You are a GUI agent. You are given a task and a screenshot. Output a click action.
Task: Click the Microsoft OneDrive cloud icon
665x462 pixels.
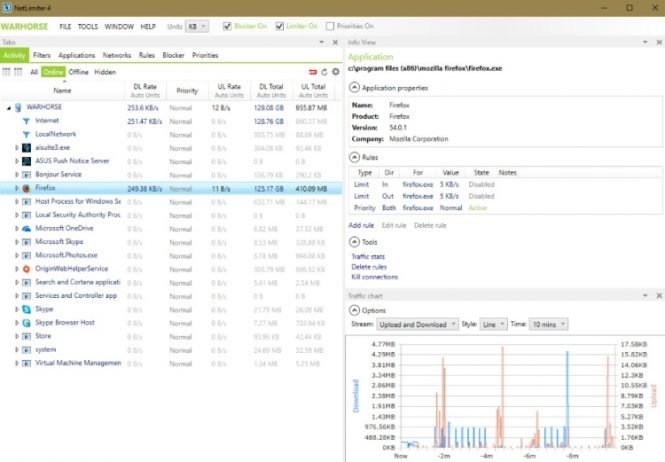(27, 228)
